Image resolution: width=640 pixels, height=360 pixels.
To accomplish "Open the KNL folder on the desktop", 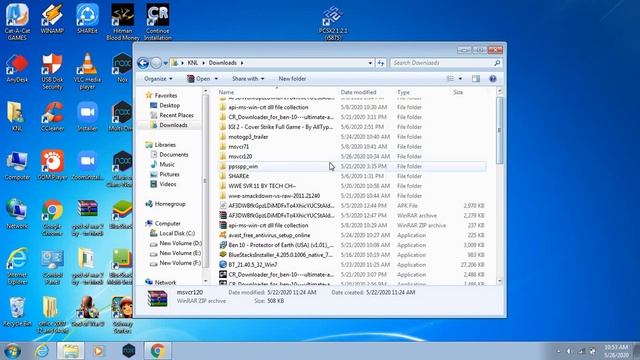I will click(x=17, y=116).
